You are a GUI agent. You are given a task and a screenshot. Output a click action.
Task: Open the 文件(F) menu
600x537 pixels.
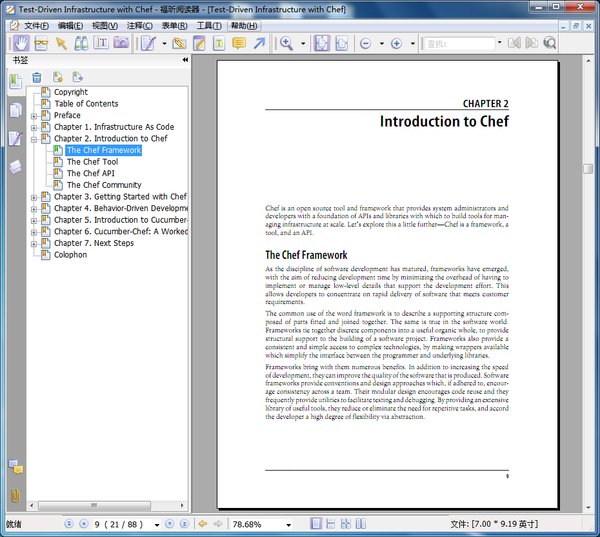pyautogui.click(x=36, y=25)
